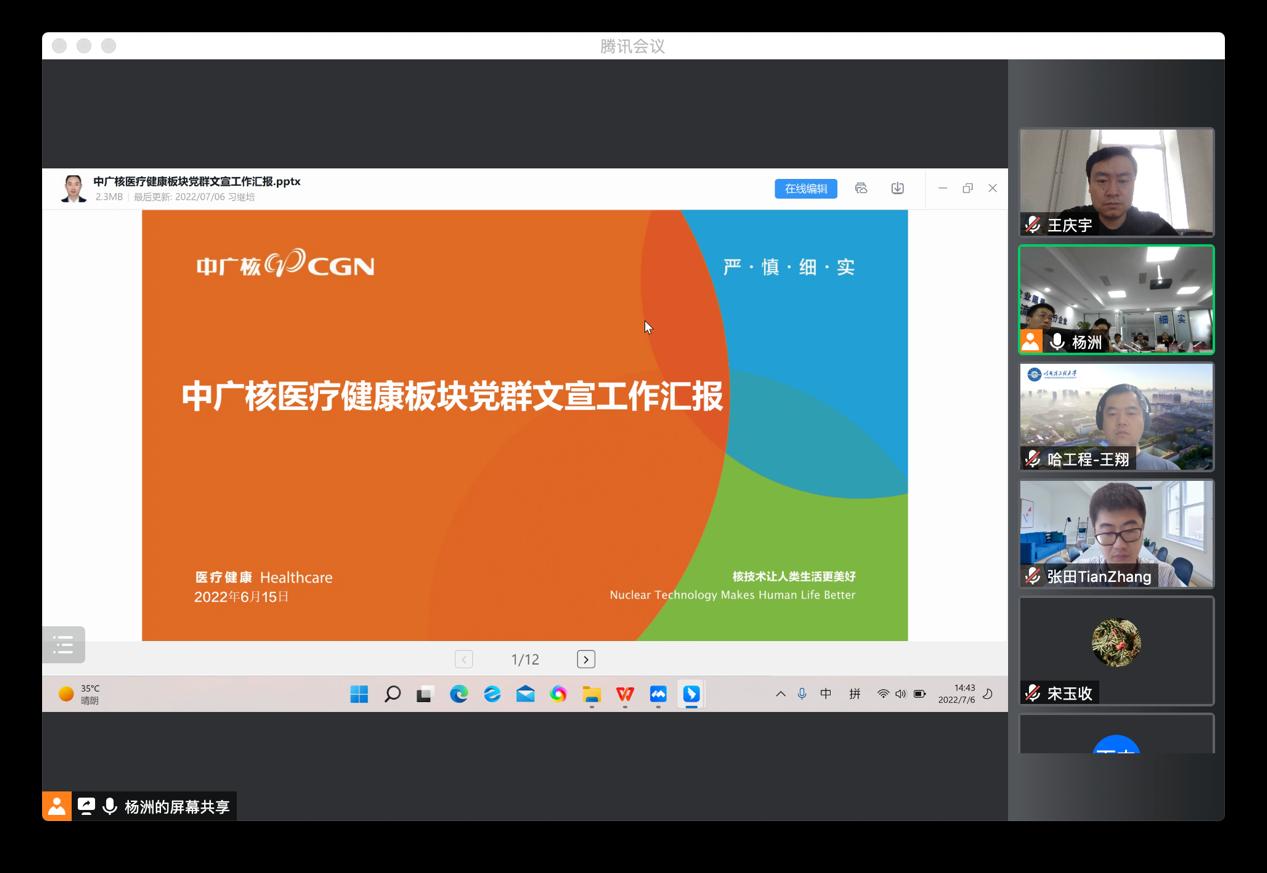Open File Explorer folder icon
The width and height of the screenshot is (1267, 873).
point(592,694)
